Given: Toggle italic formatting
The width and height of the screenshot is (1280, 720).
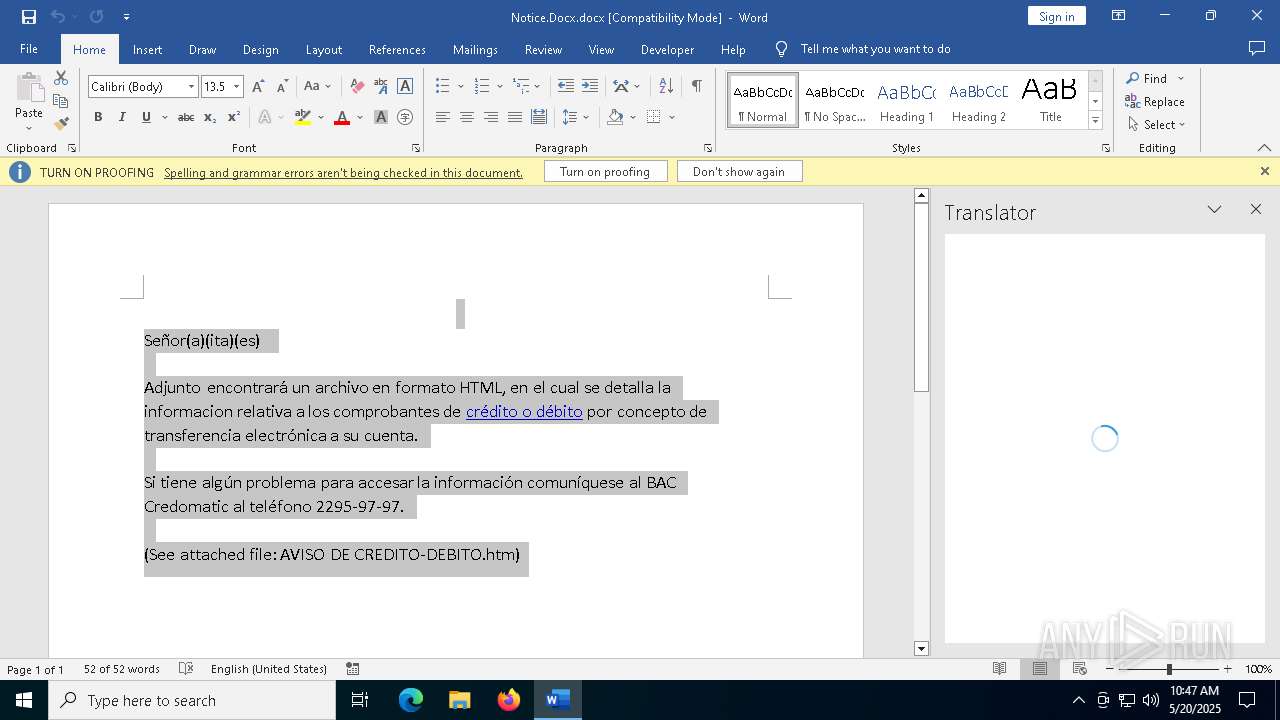Looking at the screenshot, I should (122, 117).
